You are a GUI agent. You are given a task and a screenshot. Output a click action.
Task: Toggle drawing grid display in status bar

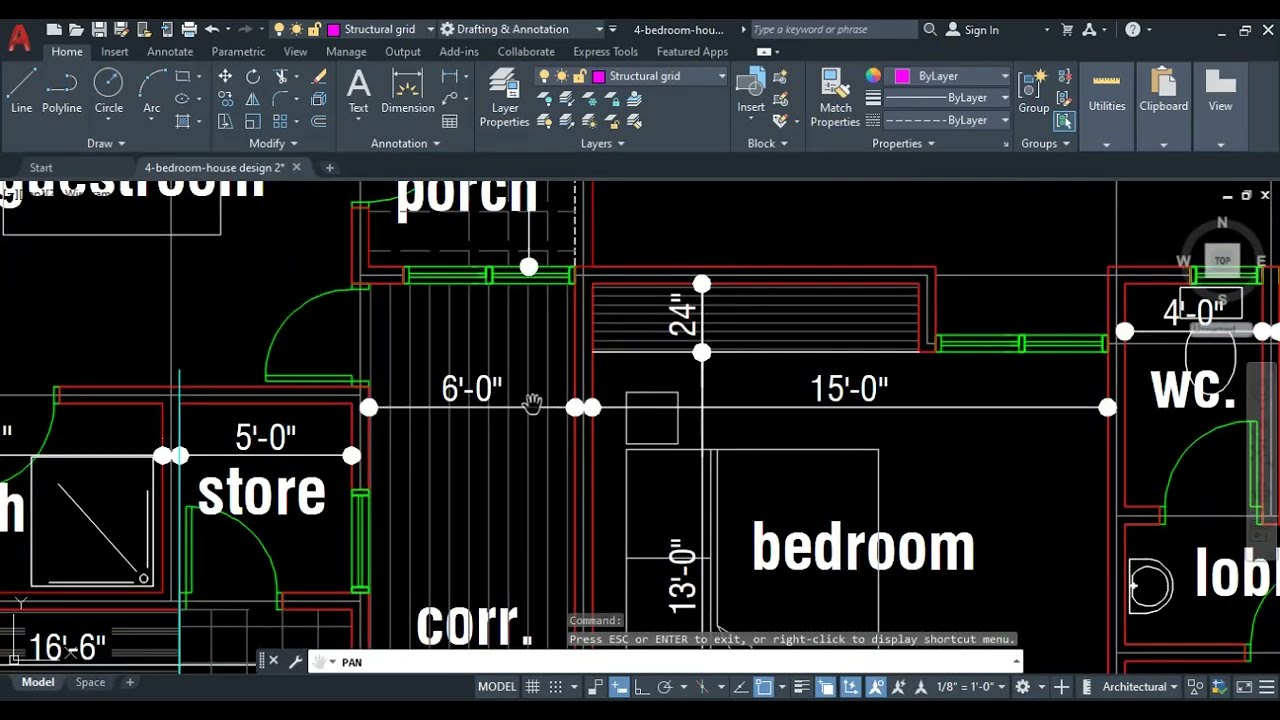coord(533,687)
